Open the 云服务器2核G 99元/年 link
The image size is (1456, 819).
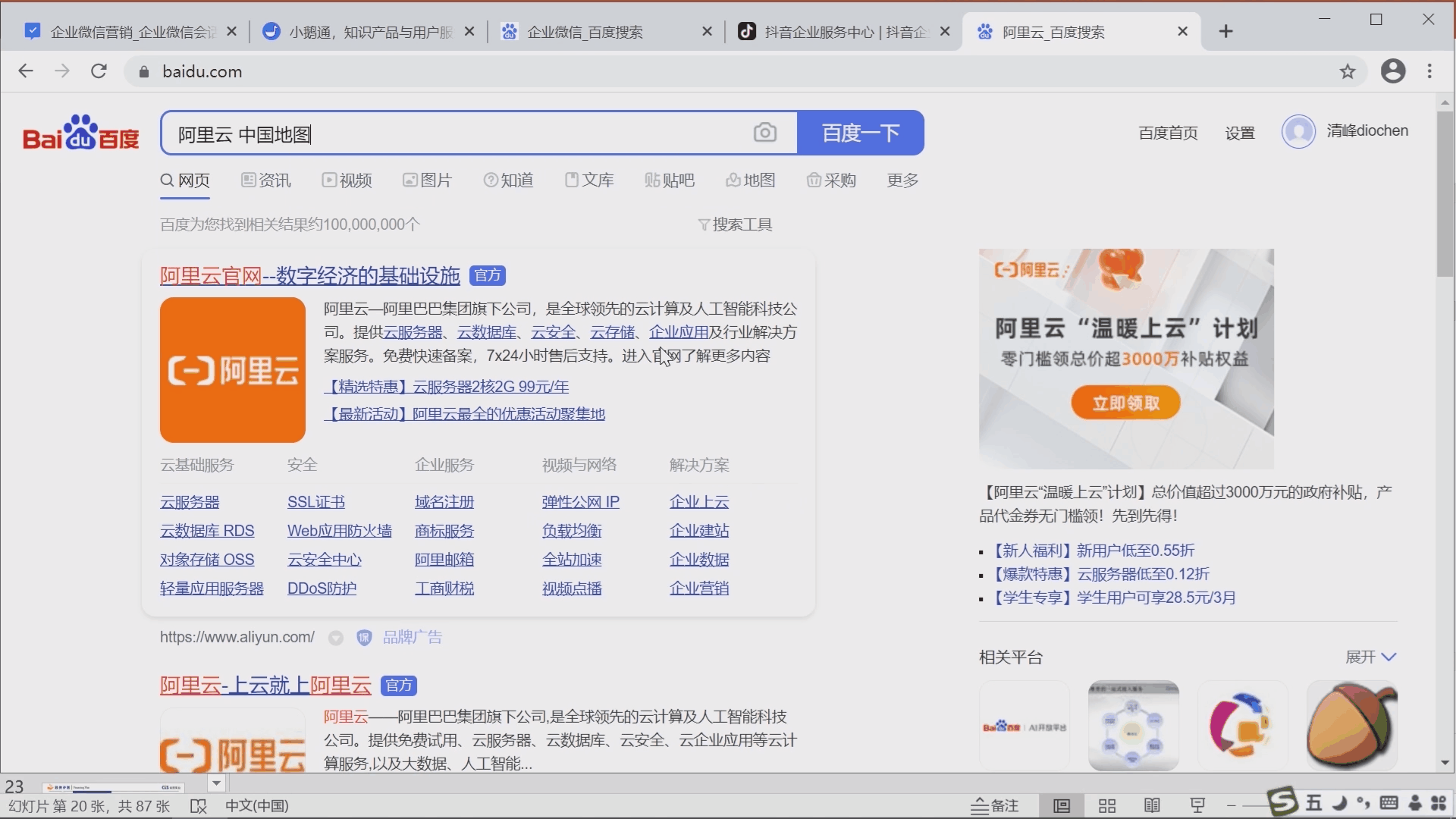coord(447,387)
